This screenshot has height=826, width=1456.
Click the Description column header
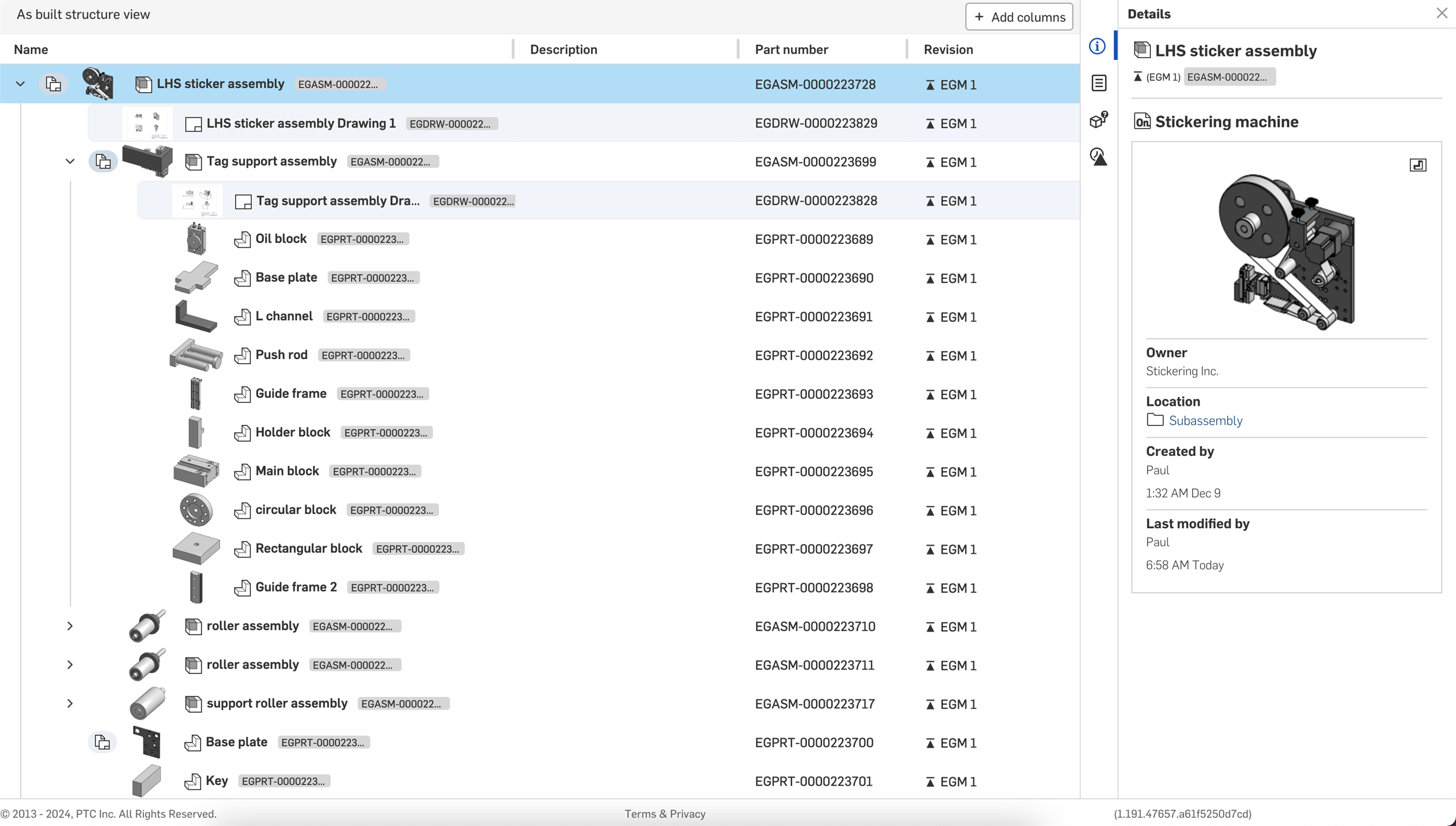pyautogui.click(x=563, y=50)
